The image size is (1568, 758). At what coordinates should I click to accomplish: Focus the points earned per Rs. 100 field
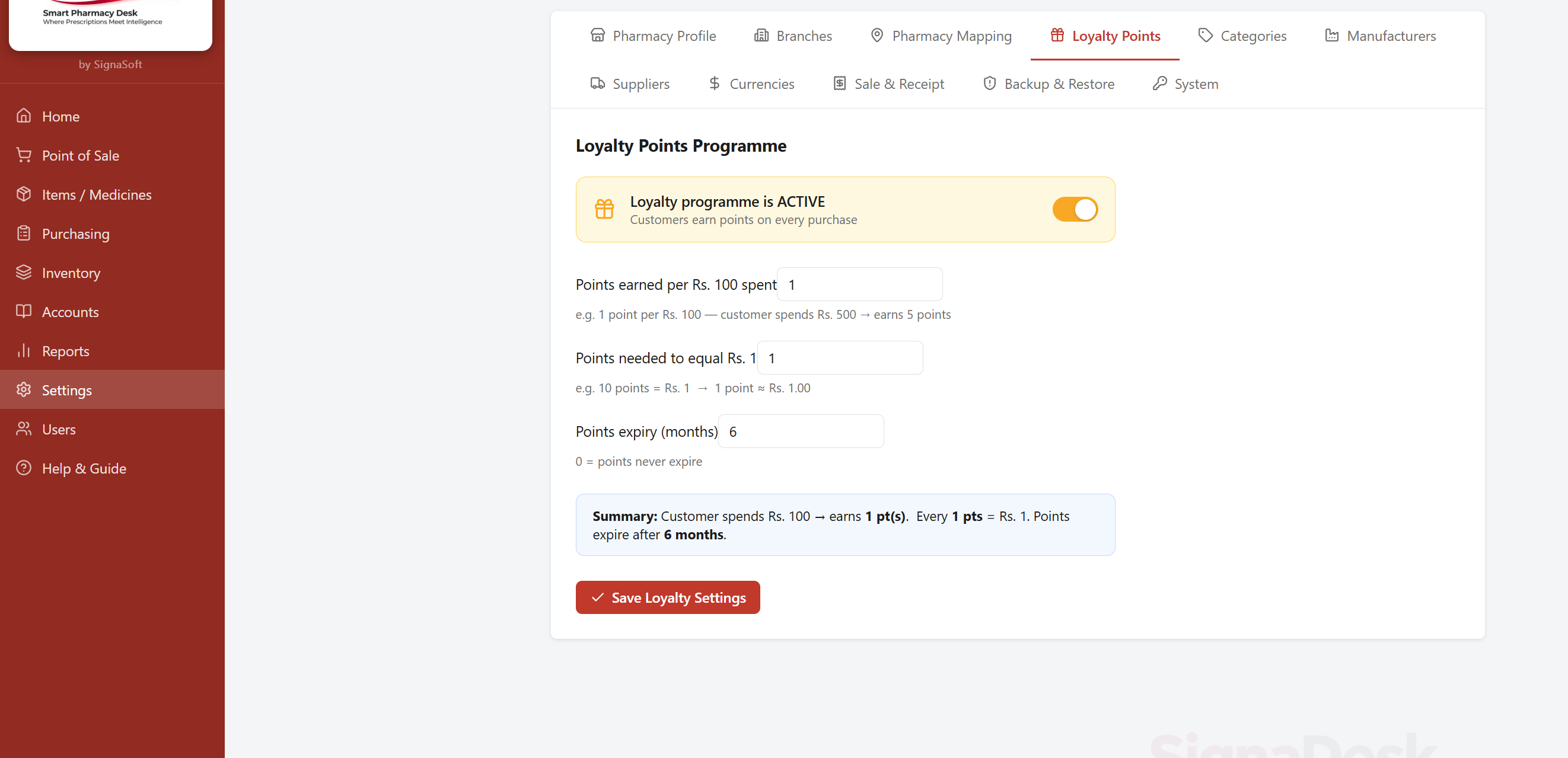click(x=859, y=284)
